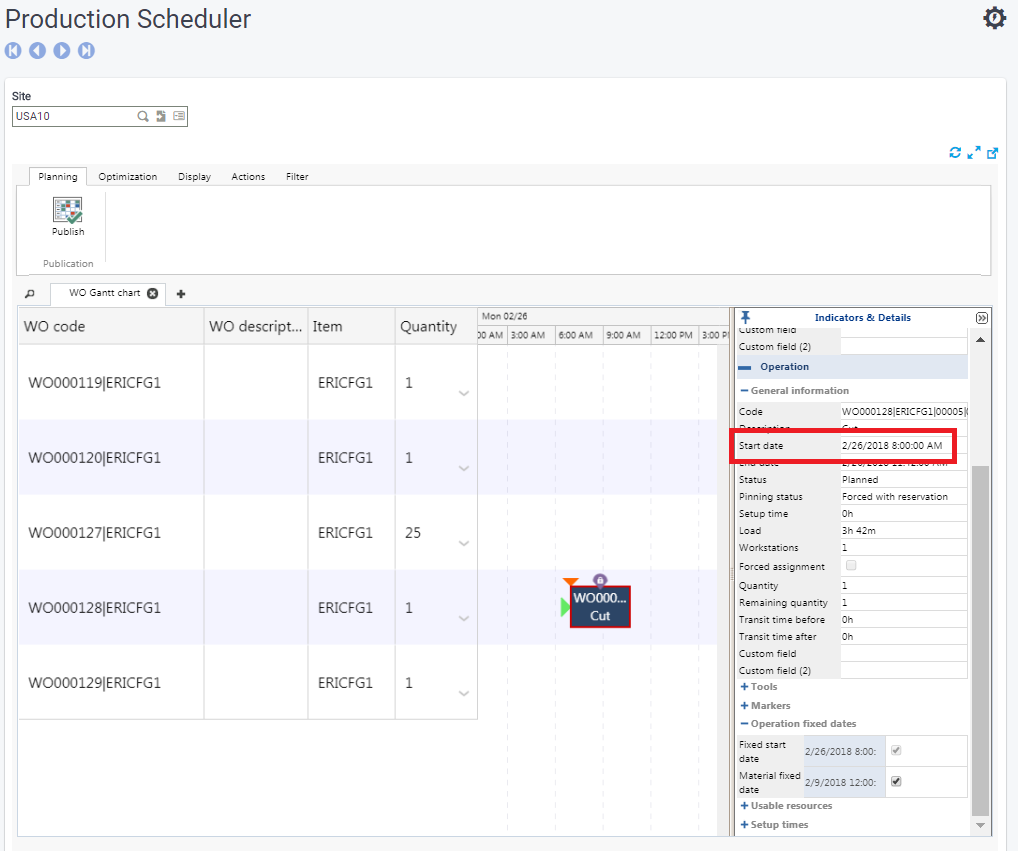Open the Filter ribbon tab
Screen dimensions: 1018x851
coord(297,177)
